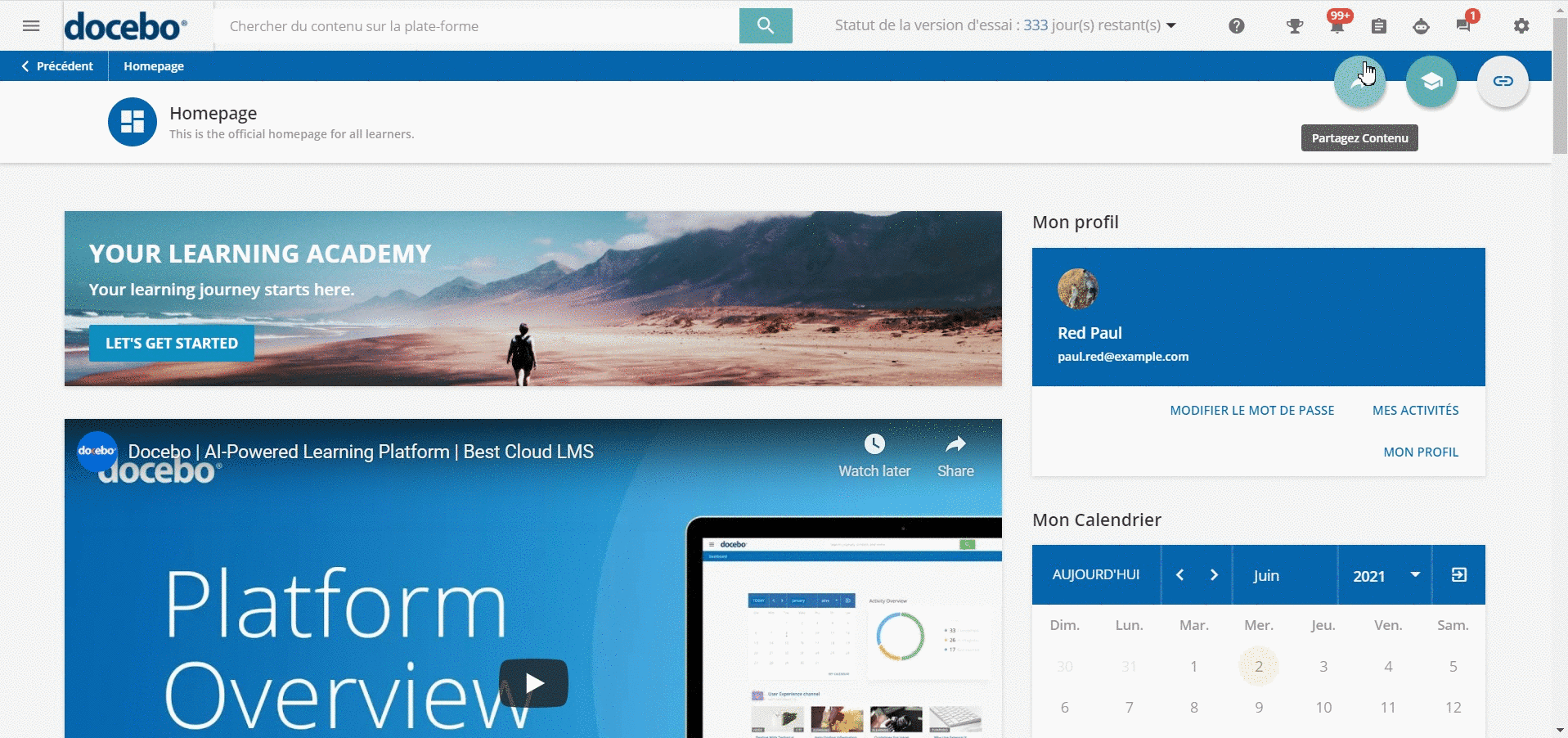Open the 2021 year dropdown
Image resolution: width=1568 pixels, height=738 pixels.
pyautogui.click(x=1385, y=575)
